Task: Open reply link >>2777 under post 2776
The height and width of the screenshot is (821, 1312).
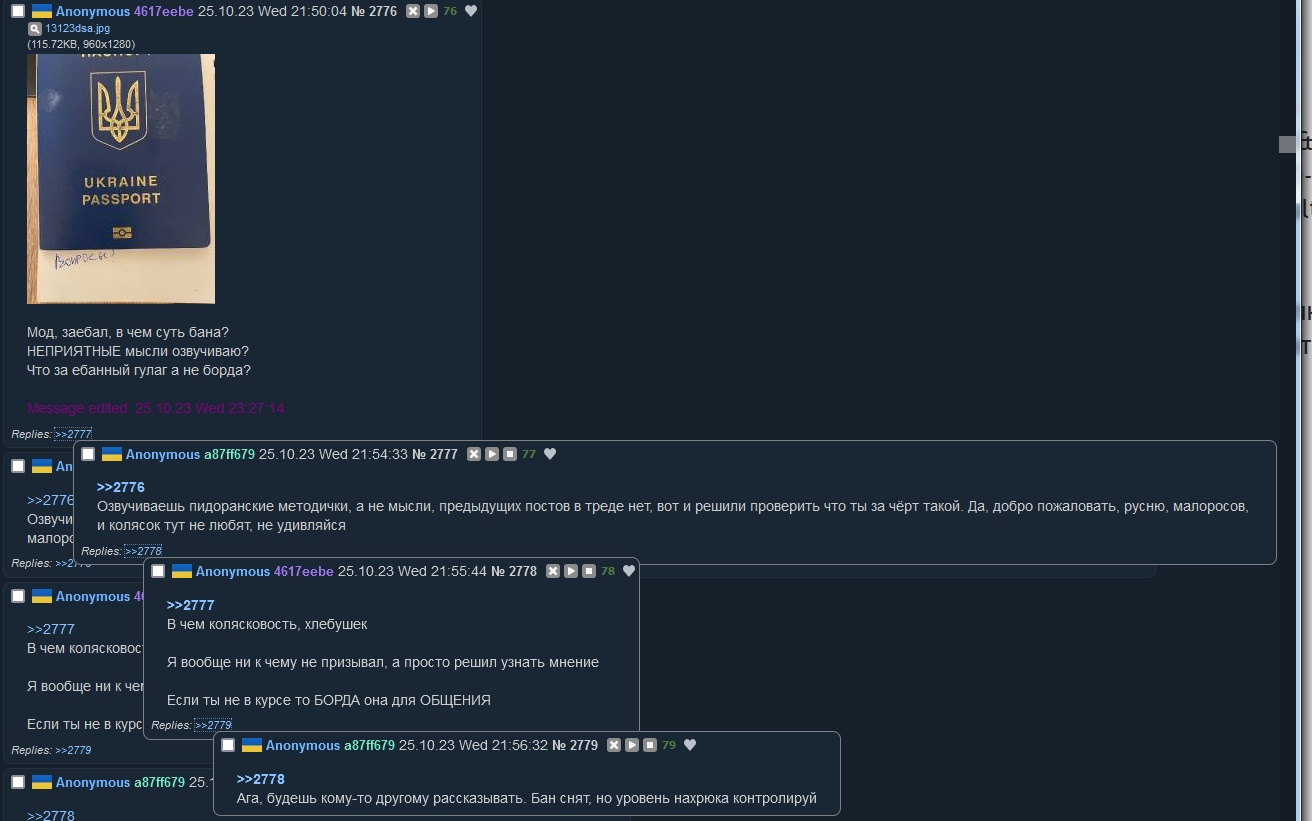Action: (x=72, y=434)
